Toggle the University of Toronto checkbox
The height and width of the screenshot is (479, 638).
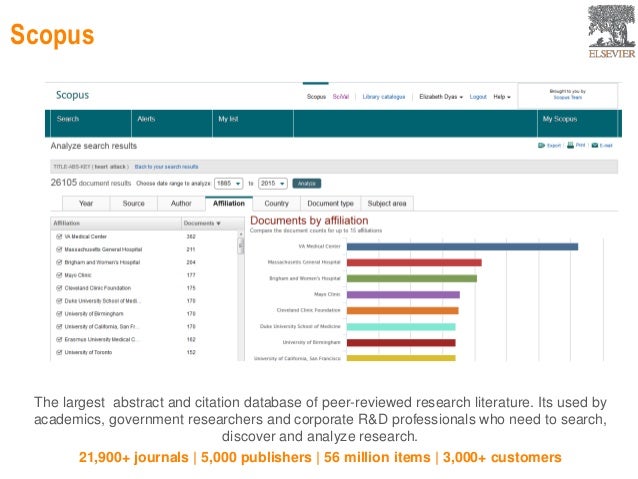[x=59, y=352]
